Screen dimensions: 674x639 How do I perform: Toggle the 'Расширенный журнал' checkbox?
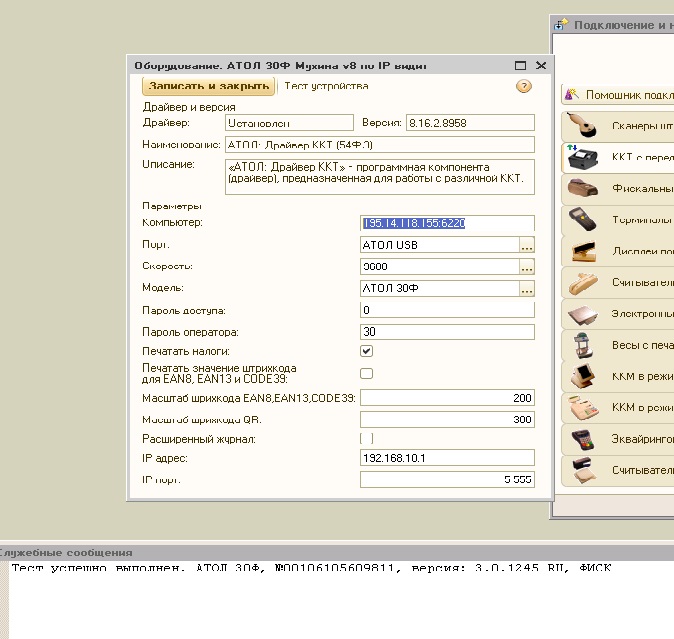[366, 438]
